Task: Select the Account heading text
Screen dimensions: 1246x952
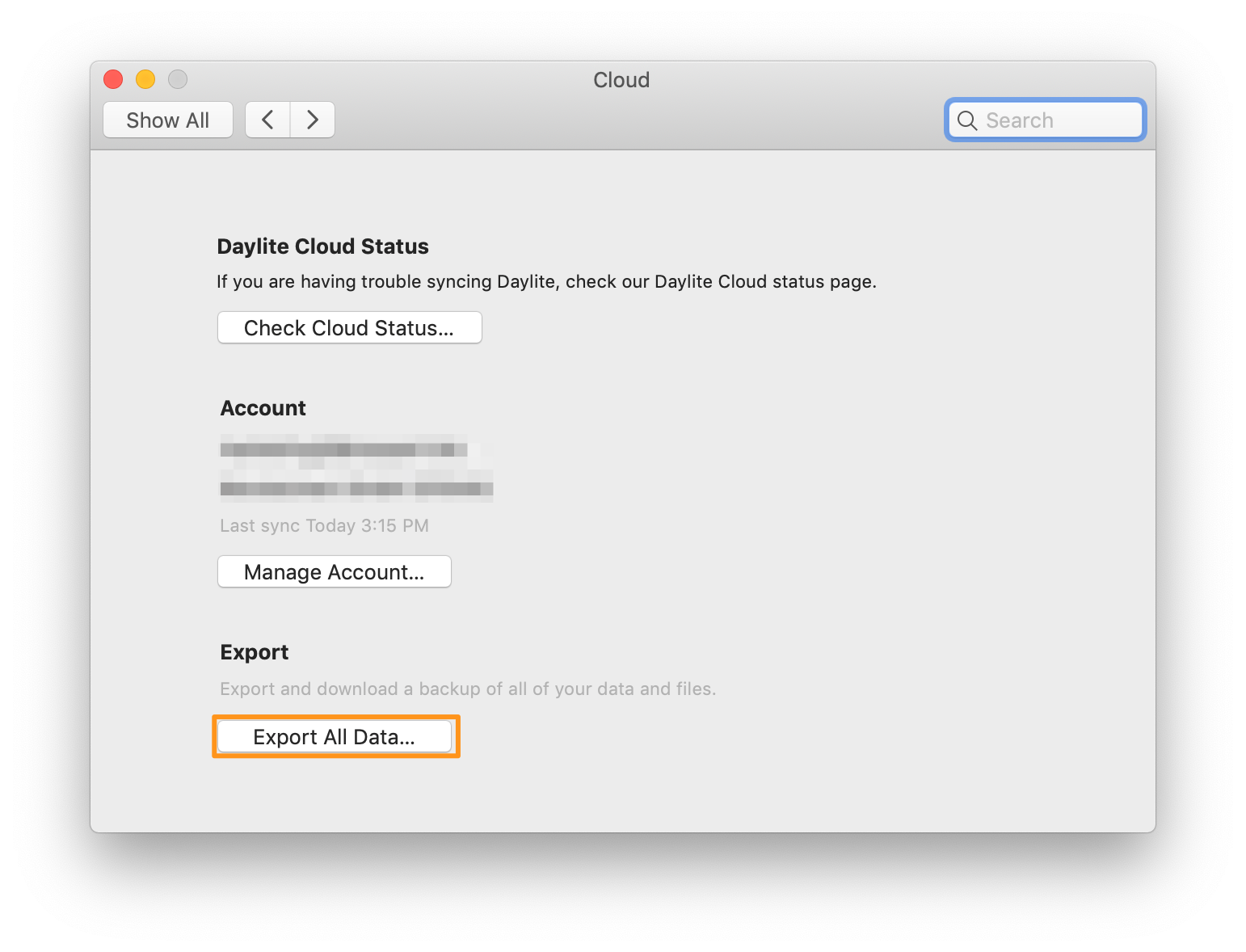Action: tap(263, 408)
